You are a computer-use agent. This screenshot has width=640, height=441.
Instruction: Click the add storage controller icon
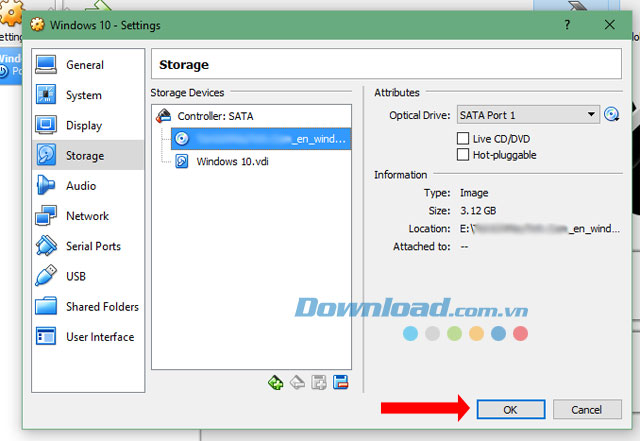(x=276, y=383)
